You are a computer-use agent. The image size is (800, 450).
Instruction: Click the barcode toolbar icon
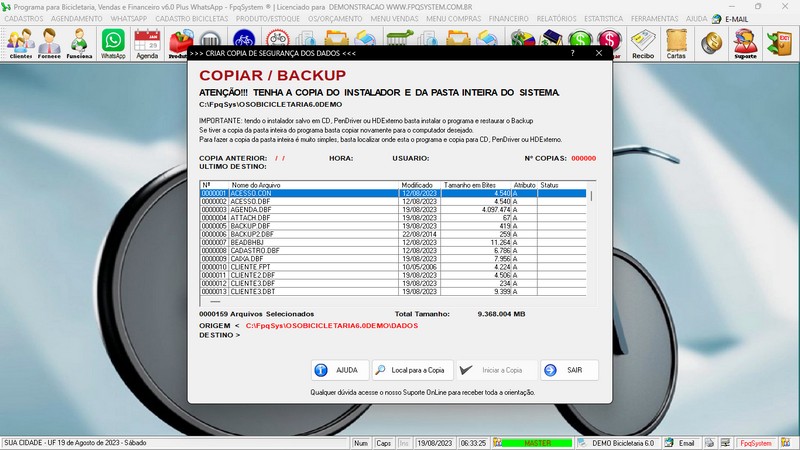[210, 39]
